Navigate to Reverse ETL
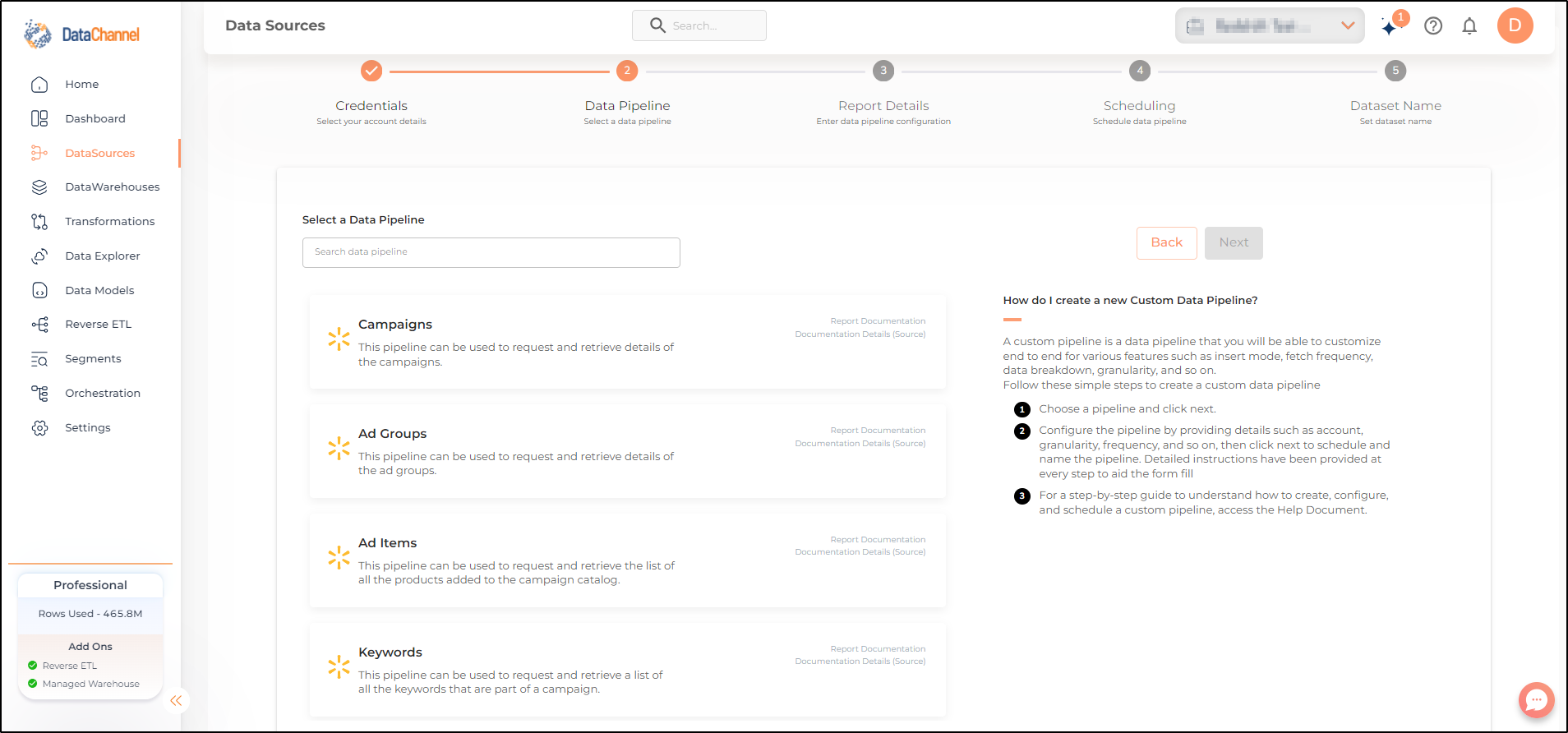 point(98,324)
